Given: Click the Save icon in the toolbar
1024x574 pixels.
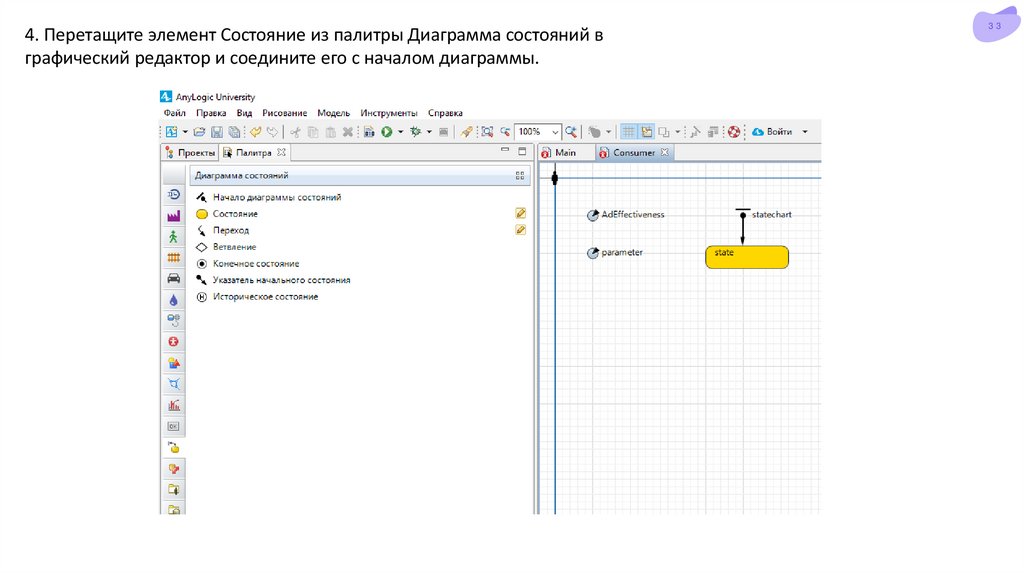Looking at the screenshot, I should (x=217, y=132).
